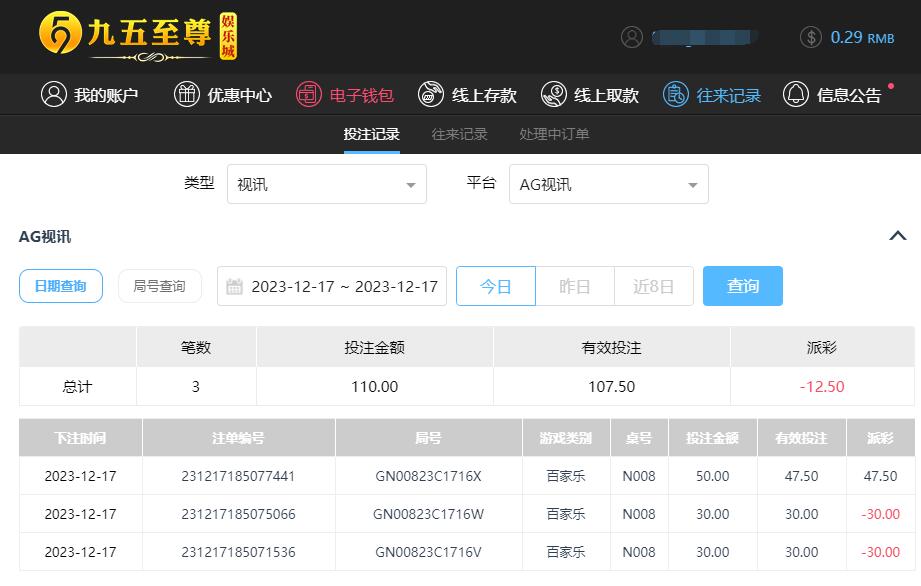Click the user avatar icon in header
The image size is (921, 586).
632,37
